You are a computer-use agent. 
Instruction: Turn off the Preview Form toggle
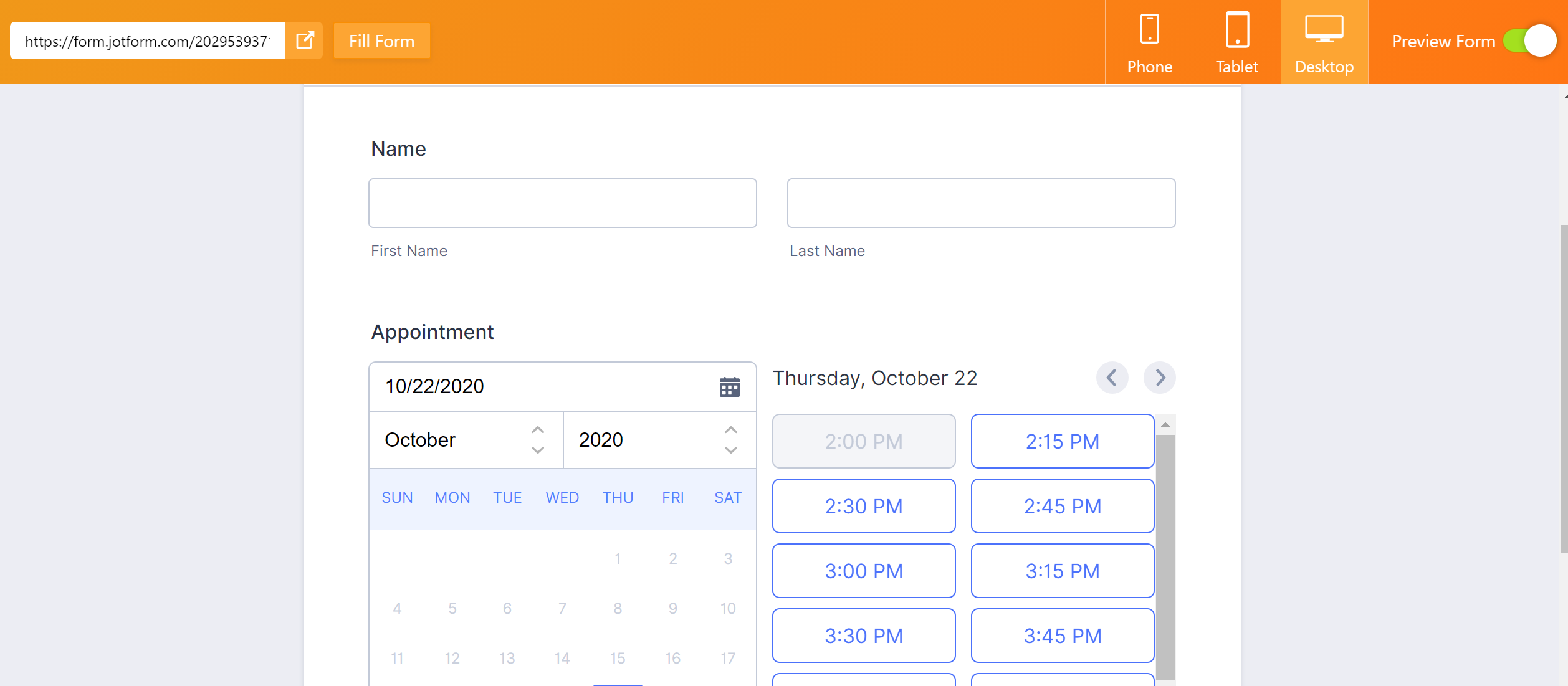1529,41
